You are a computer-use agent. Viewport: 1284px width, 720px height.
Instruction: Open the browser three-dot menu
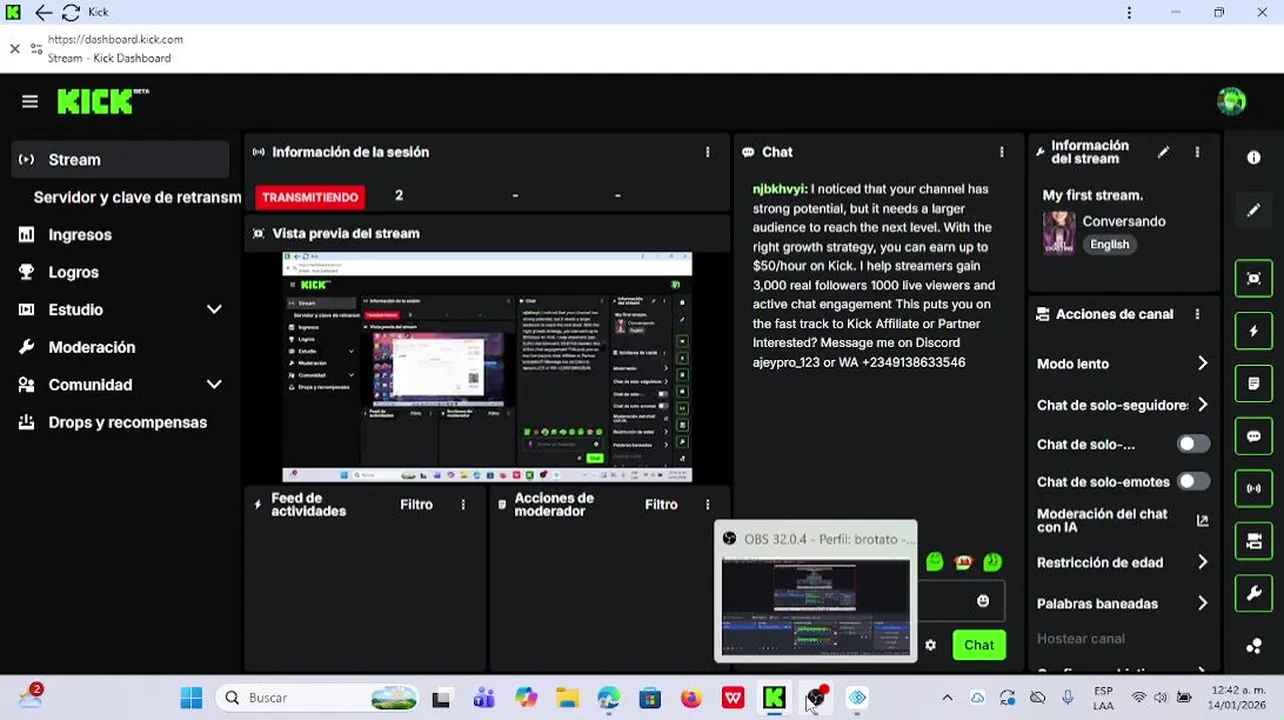tap(1129, 13)
